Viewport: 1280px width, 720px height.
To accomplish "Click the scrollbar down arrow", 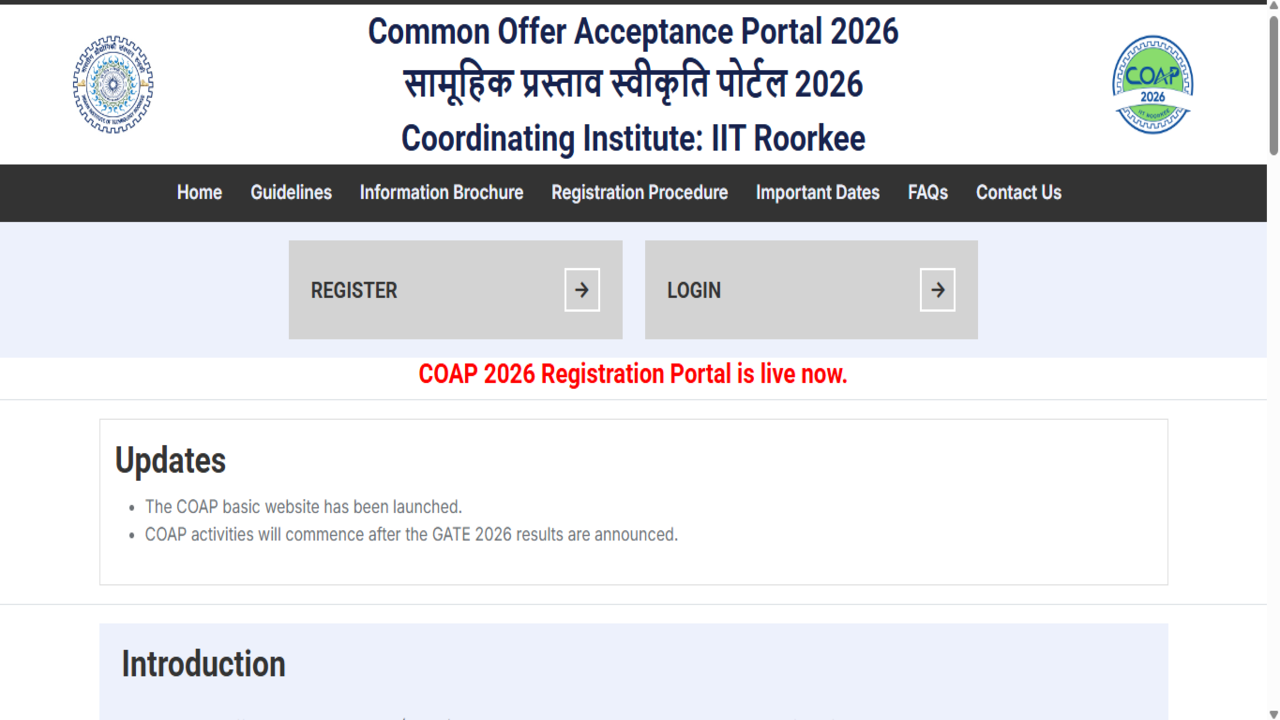I will tap(1272, 712).
